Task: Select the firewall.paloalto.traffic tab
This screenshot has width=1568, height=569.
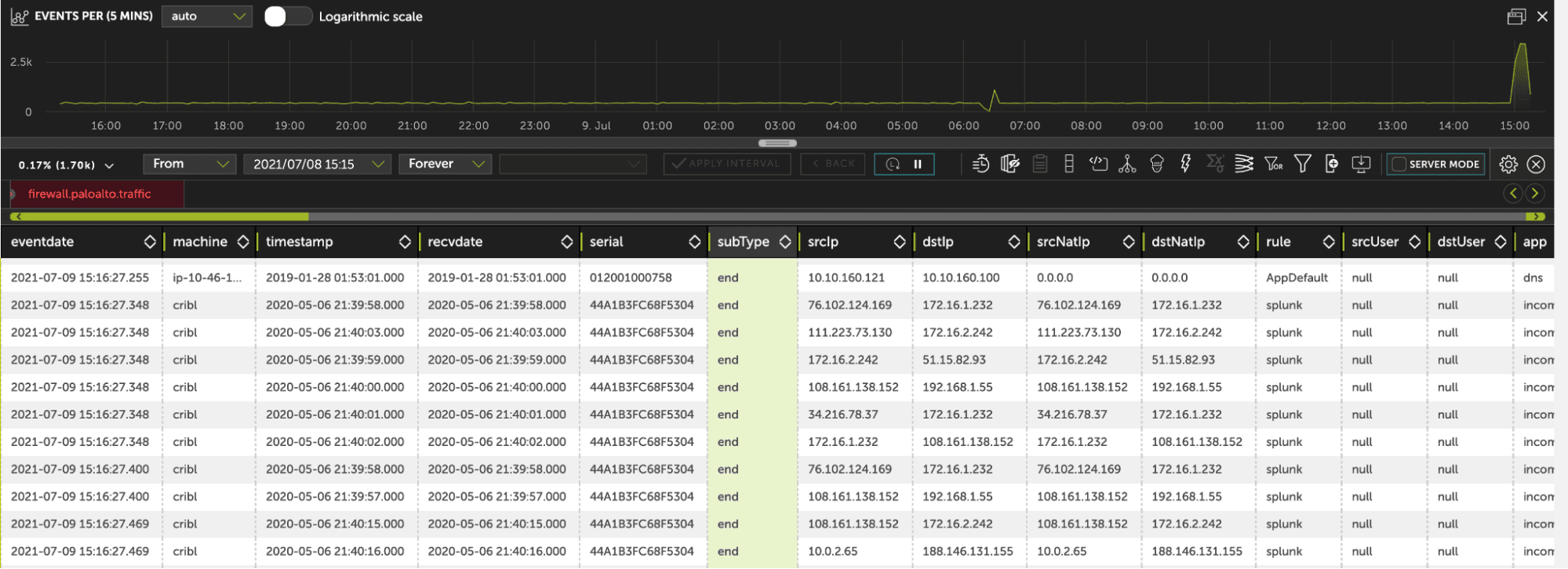Action: coord(89,194)
